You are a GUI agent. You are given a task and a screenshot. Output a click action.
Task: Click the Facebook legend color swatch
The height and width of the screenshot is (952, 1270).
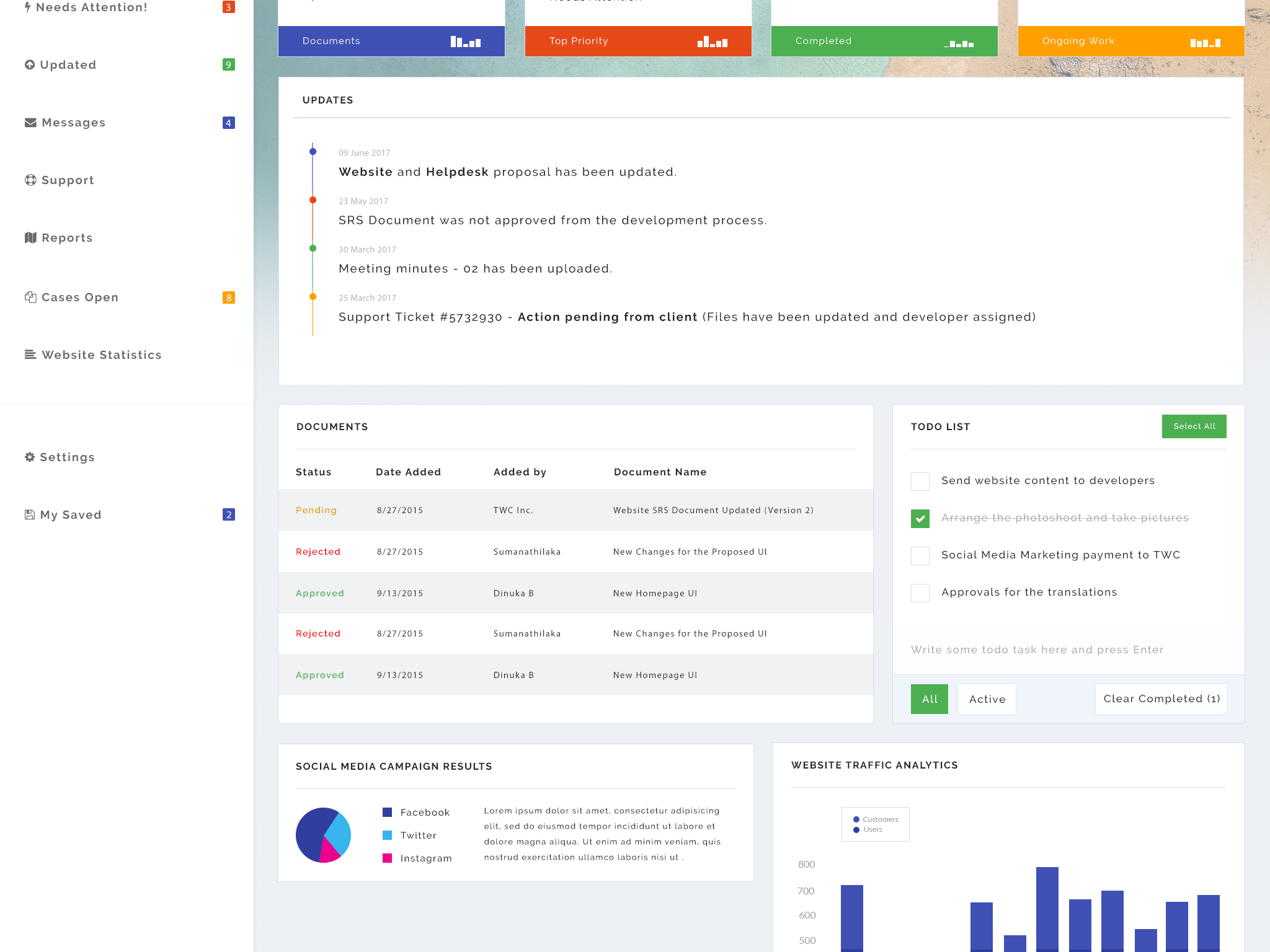388,812
